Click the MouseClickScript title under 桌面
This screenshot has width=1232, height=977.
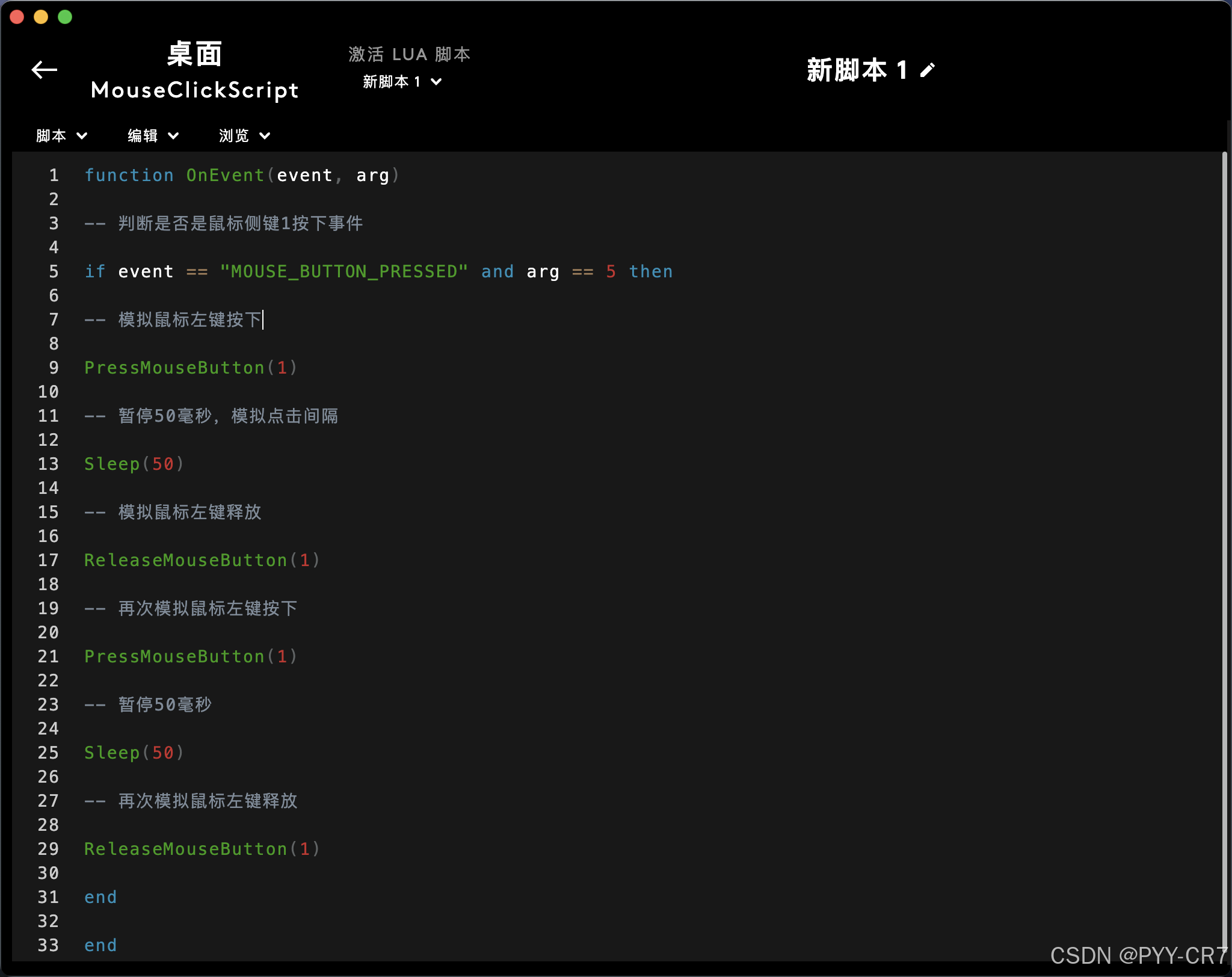[194, 90]
